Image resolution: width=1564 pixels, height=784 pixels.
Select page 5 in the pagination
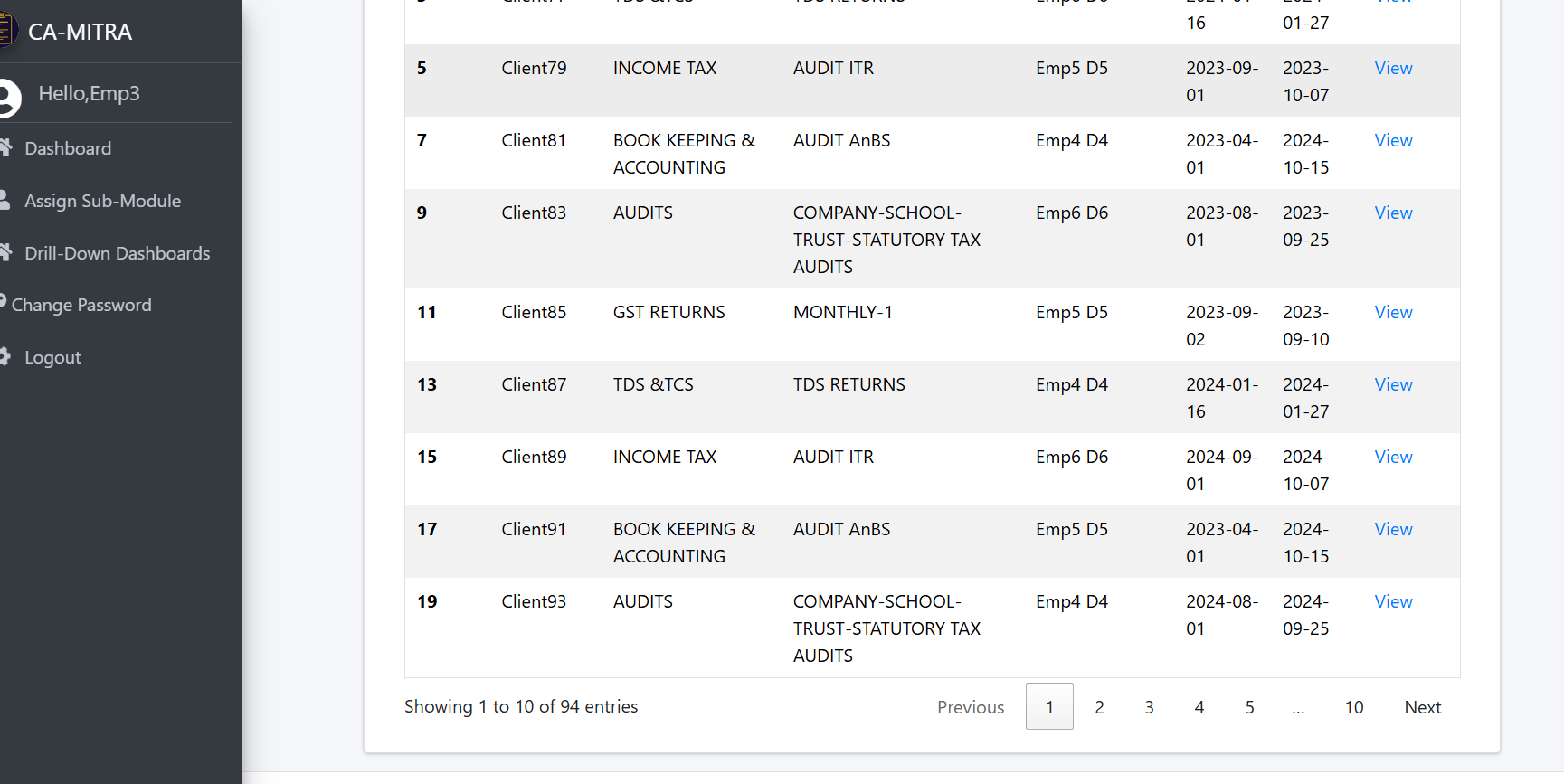[x=1249, y=707]
